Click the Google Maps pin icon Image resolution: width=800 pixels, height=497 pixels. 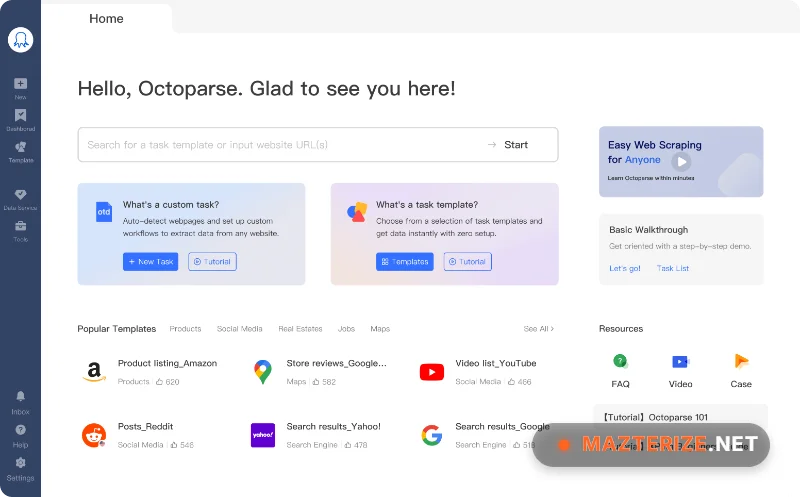263,372
